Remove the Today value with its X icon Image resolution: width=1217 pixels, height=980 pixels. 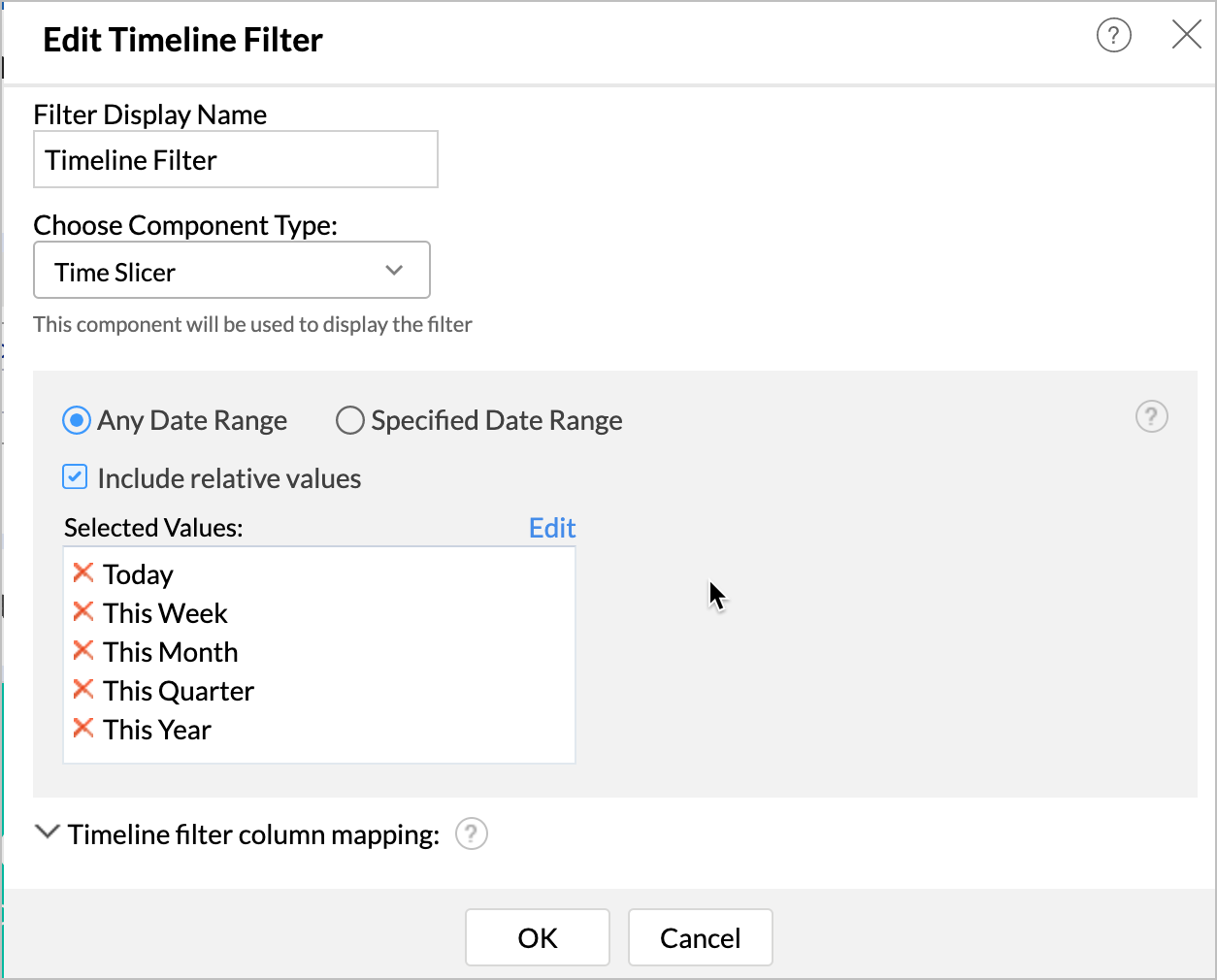pos(83,573)
